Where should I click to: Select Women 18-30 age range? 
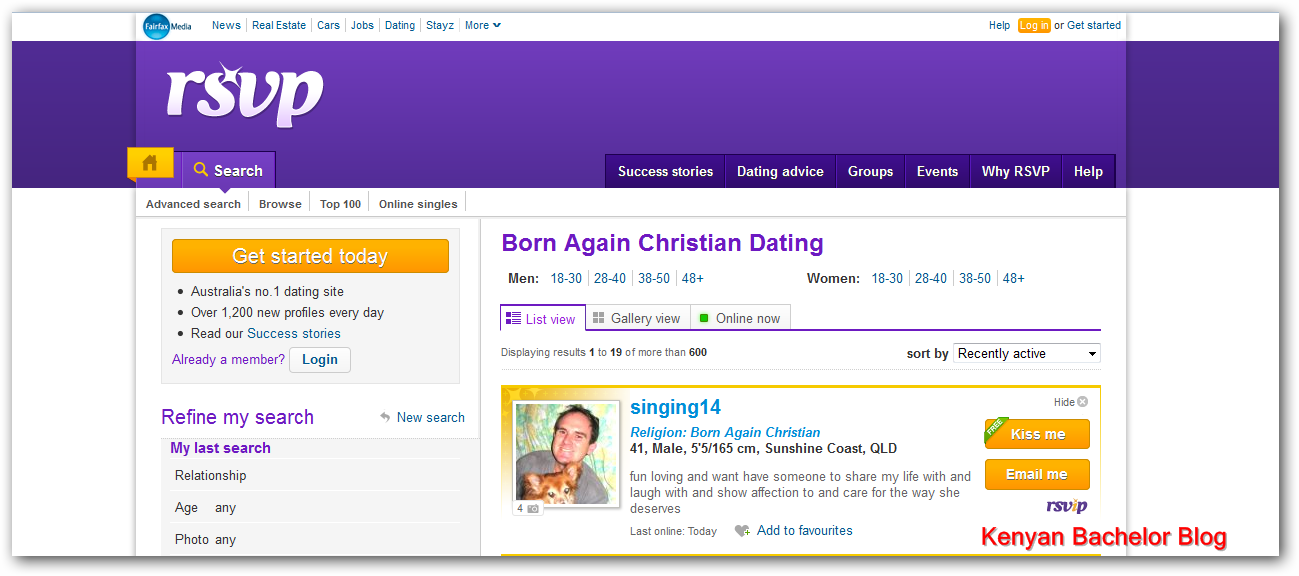pos(887,279)
